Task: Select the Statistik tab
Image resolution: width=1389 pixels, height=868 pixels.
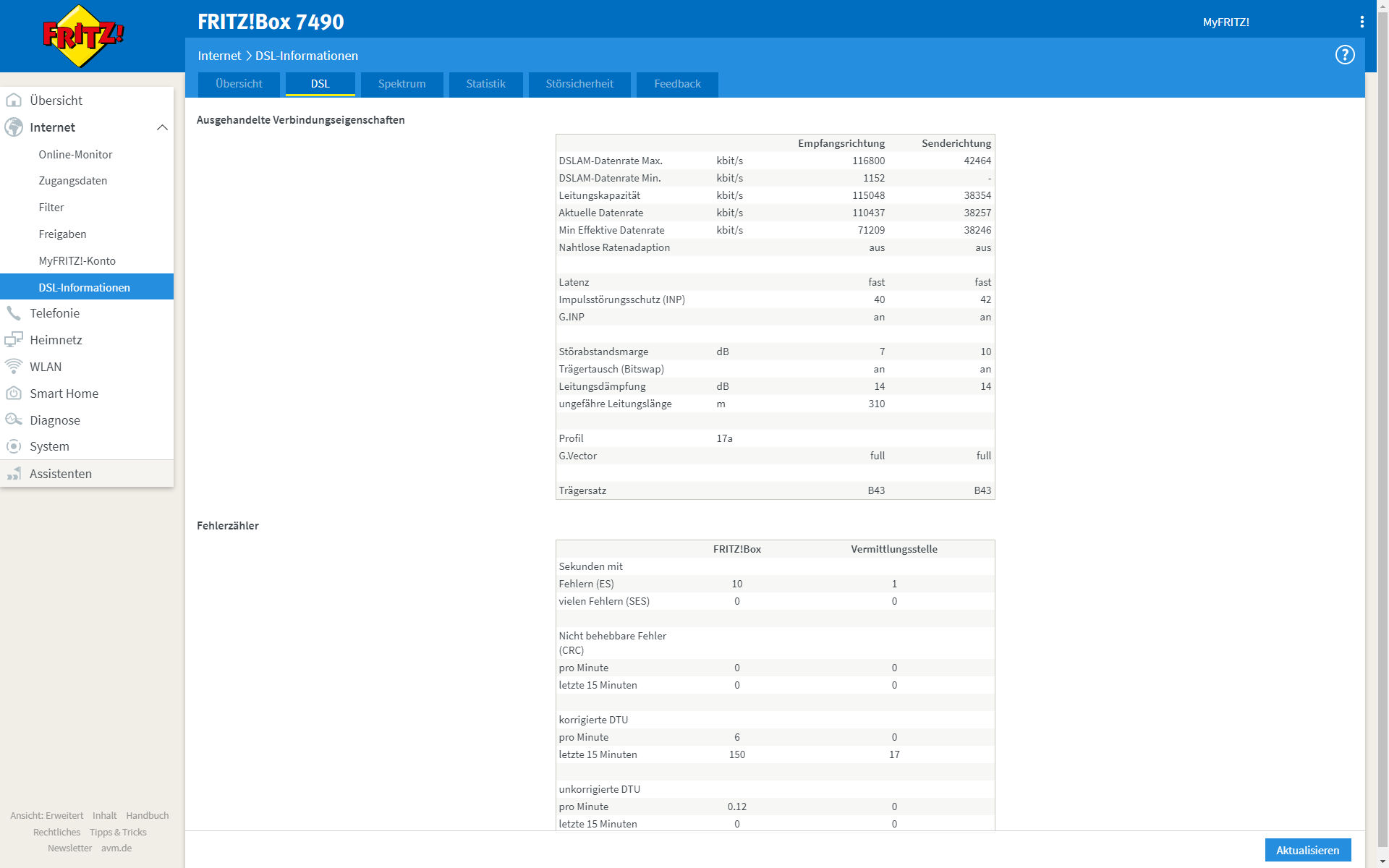Action: click(485, 84)
